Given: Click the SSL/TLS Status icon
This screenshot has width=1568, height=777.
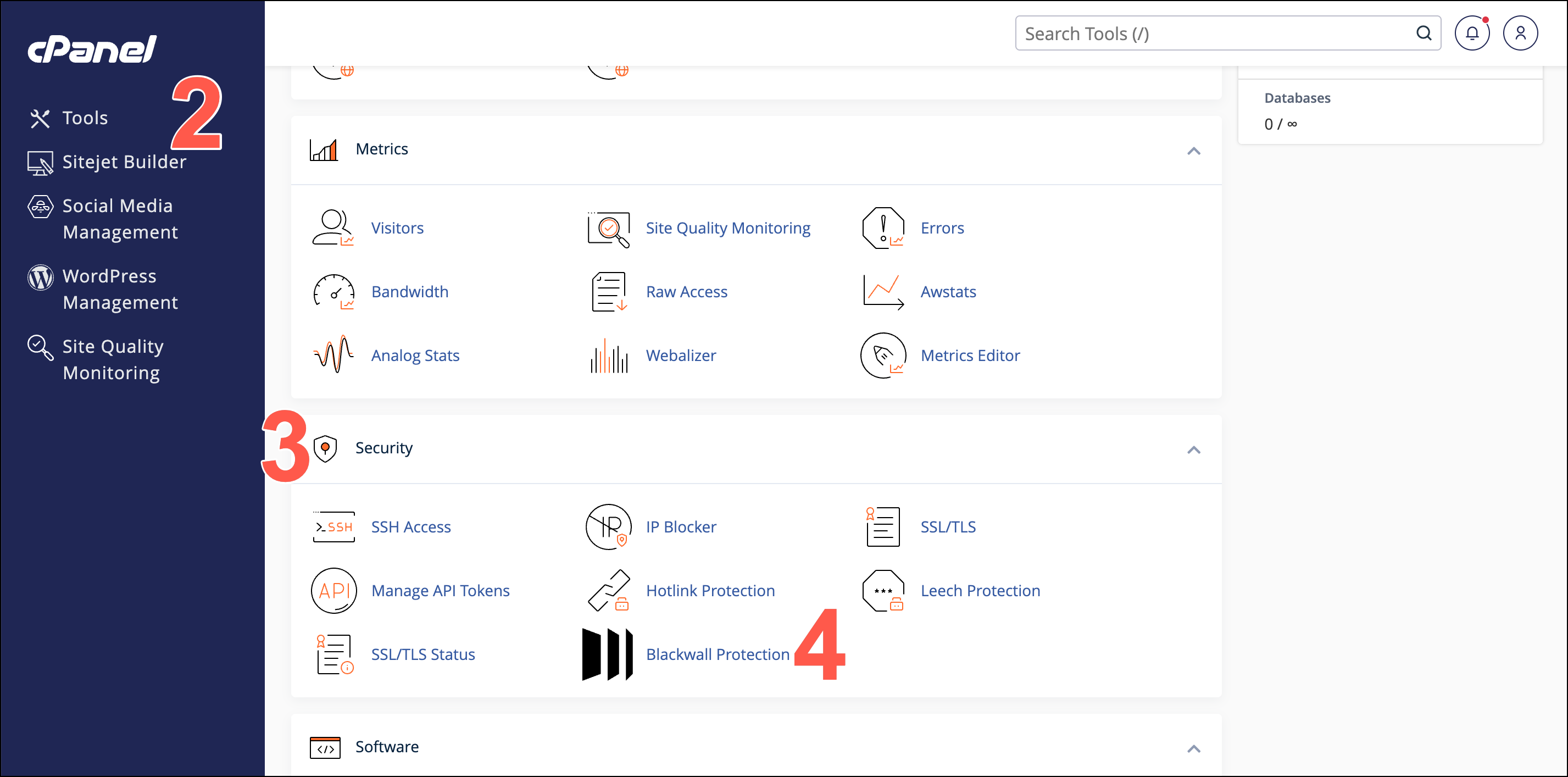Looking at the screenshot, I should pyautogui.click(x=334, y=654).
